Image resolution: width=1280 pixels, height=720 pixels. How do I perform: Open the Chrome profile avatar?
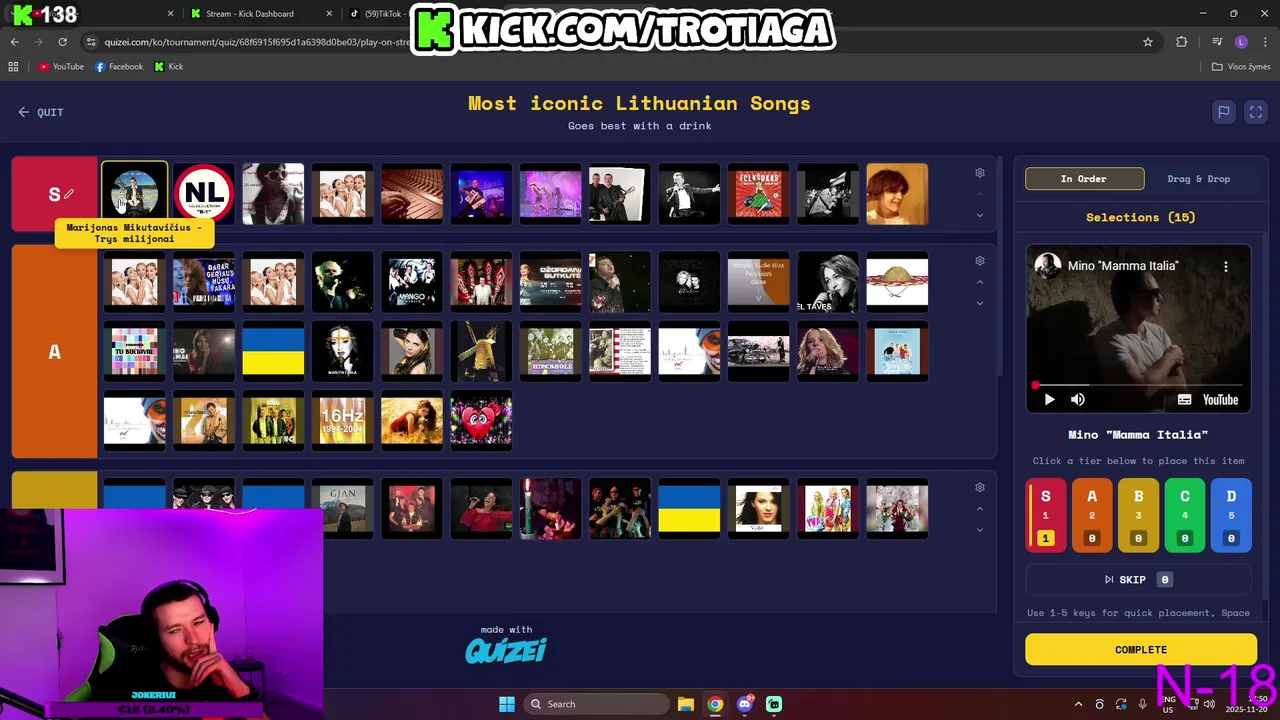point(1241,42)
